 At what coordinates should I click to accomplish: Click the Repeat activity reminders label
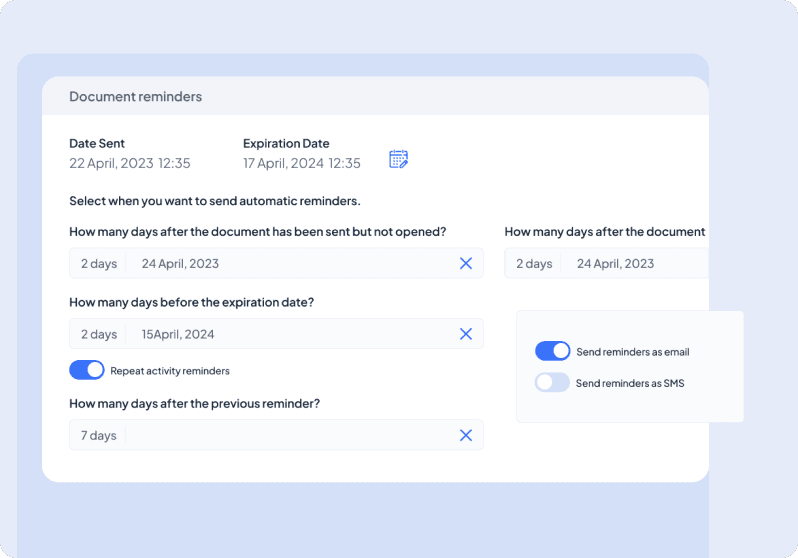click(x=170, y=371)
